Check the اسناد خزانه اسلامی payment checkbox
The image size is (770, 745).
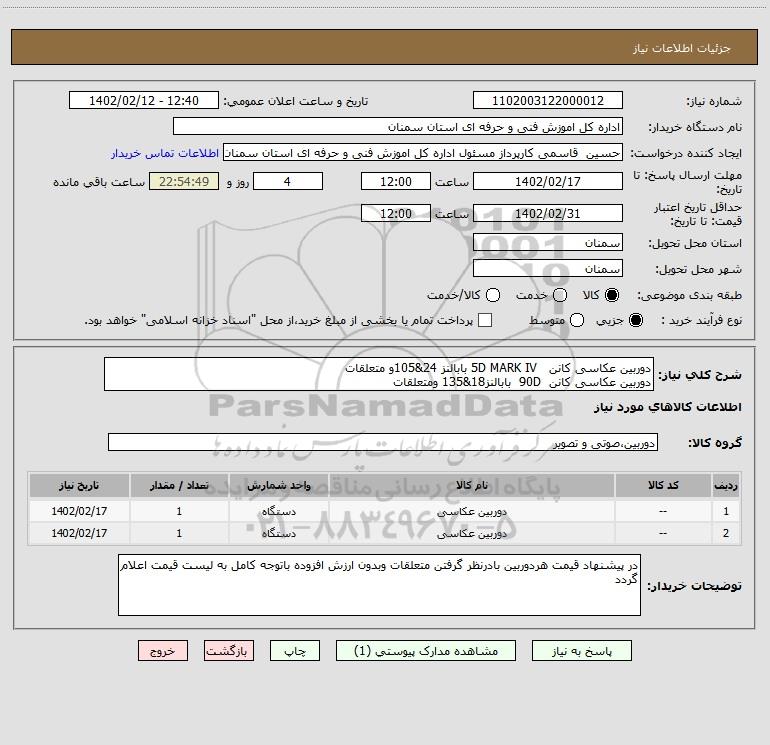[x=485, y=320]
